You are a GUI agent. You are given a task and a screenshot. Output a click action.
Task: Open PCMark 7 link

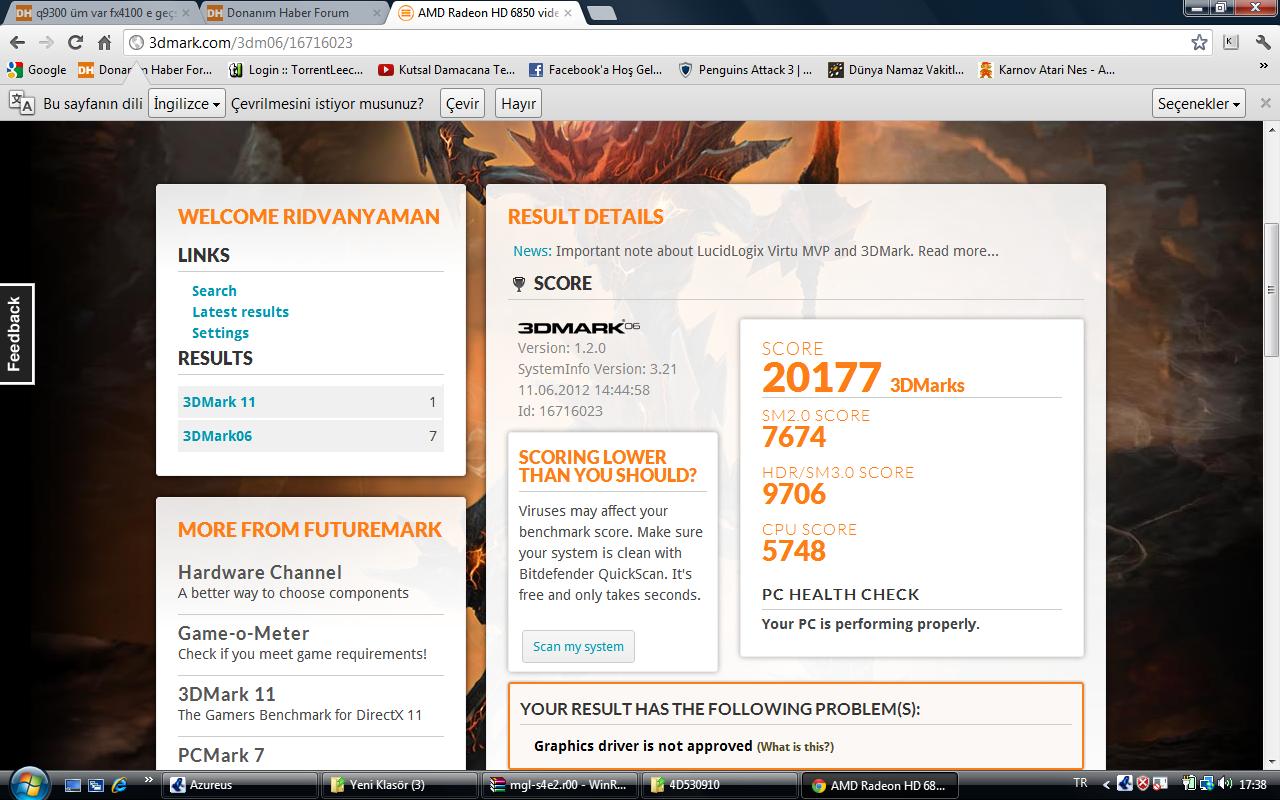pyautogui.click(x=221, y=755)
